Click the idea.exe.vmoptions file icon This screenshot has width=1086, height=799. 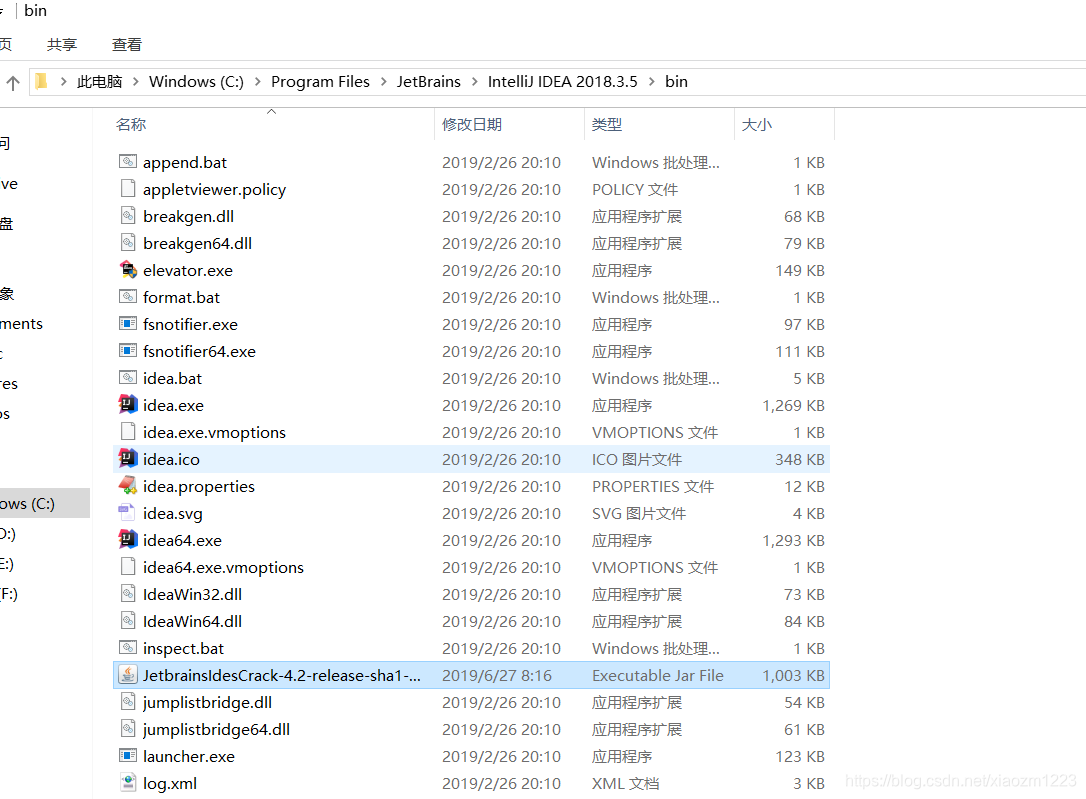click(127, 432)
